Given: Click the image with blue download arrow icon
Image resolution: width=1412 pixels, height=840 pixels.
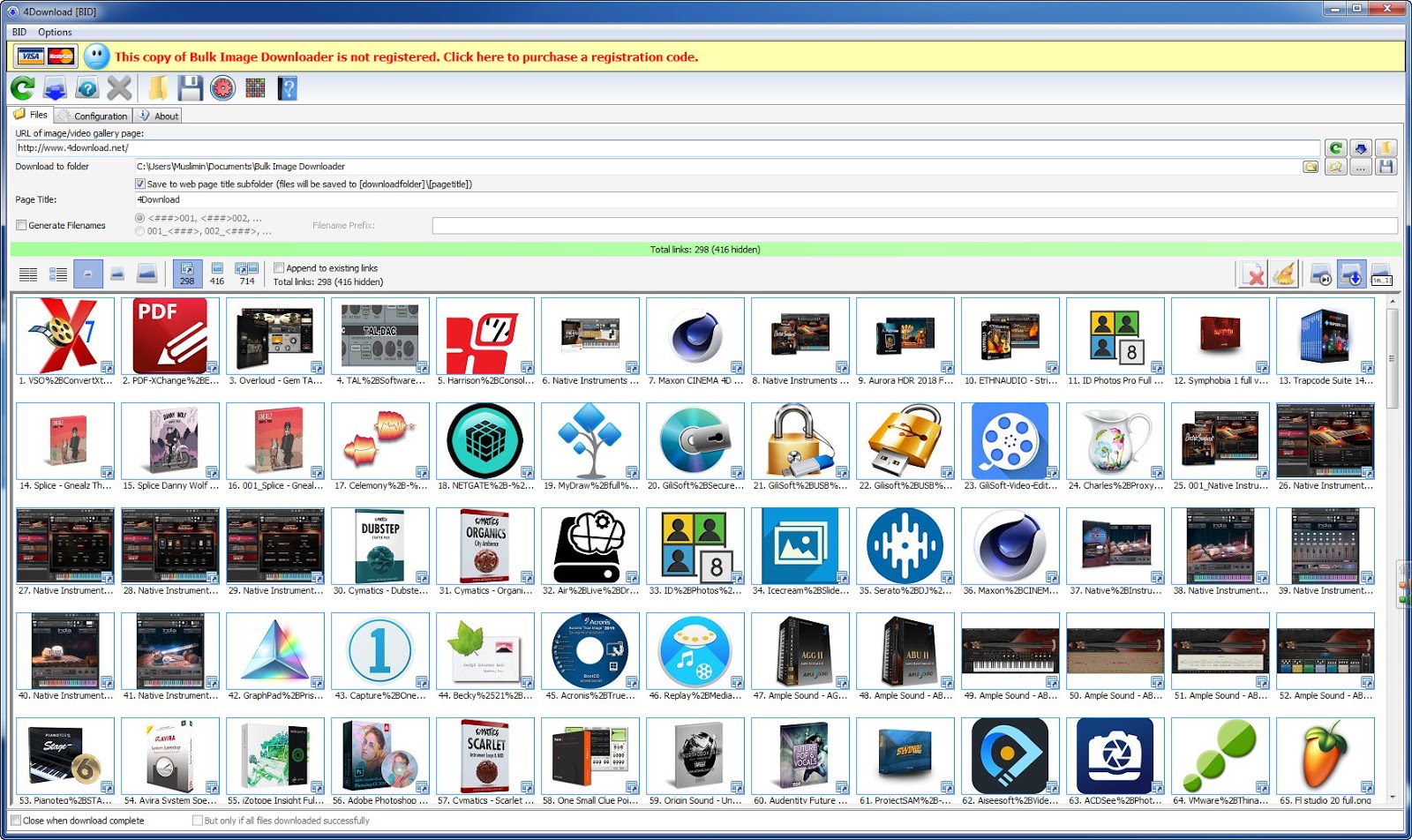Looking at the screenshot, I should (x=1351, y=274).
